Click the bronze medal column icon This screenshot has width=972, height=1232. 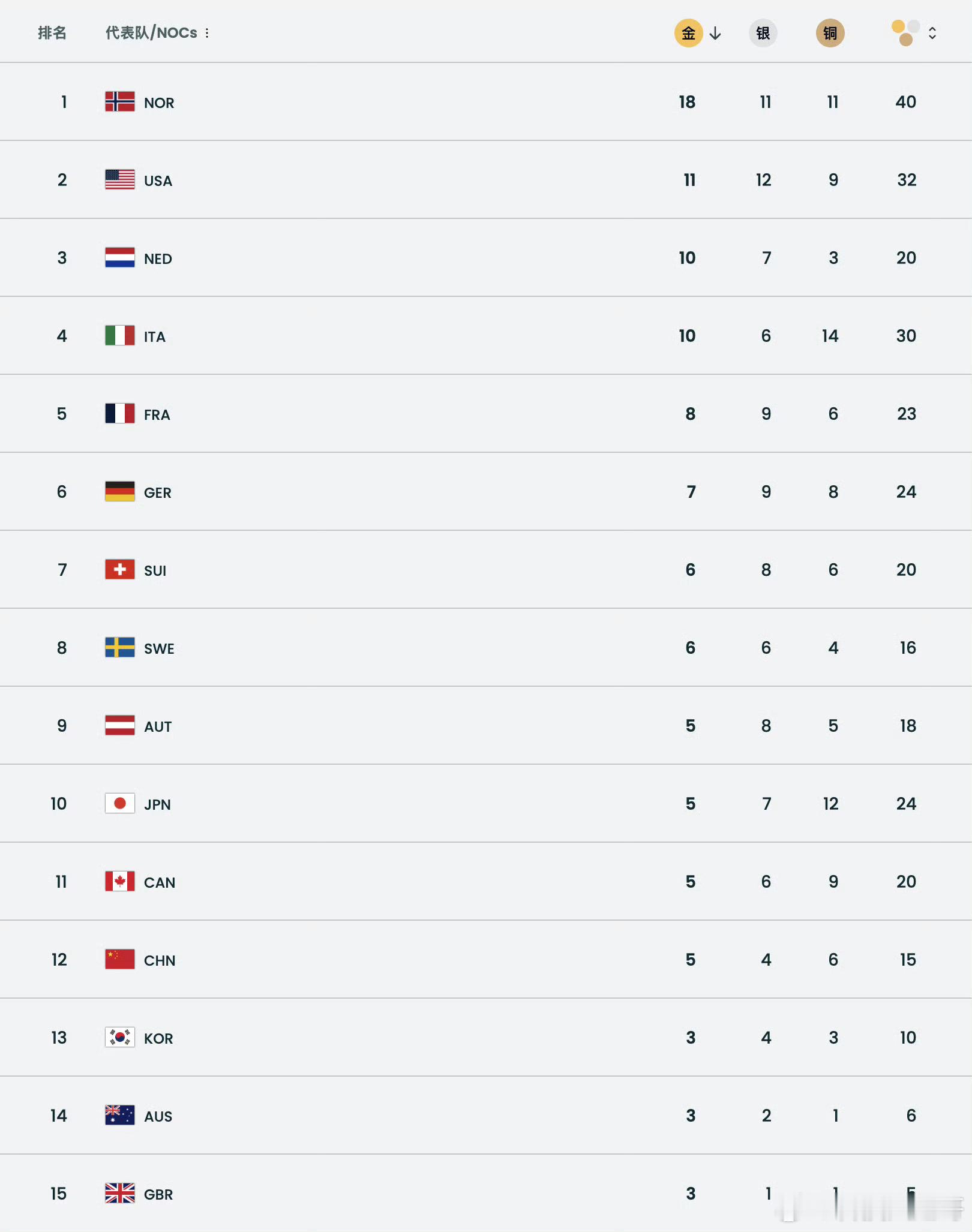tap(830, 33)
